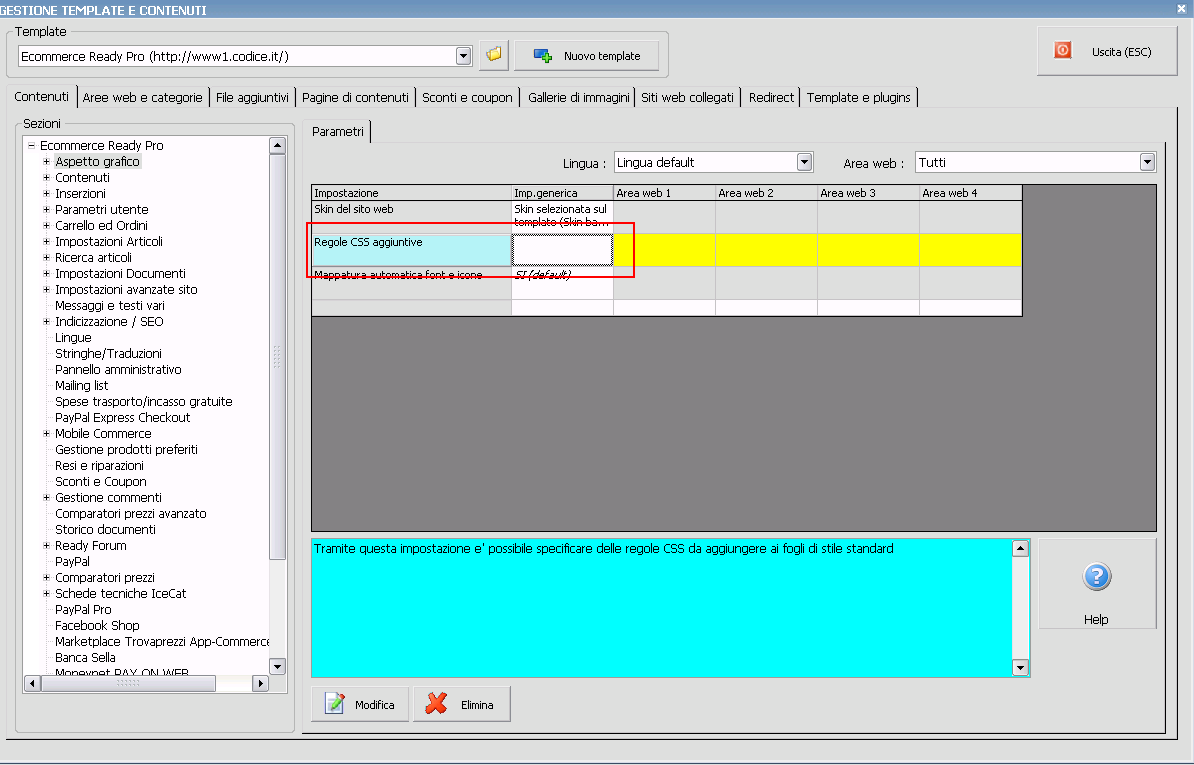
Task: Expand the Inserzioni tree node
Action: click(46, 193)
